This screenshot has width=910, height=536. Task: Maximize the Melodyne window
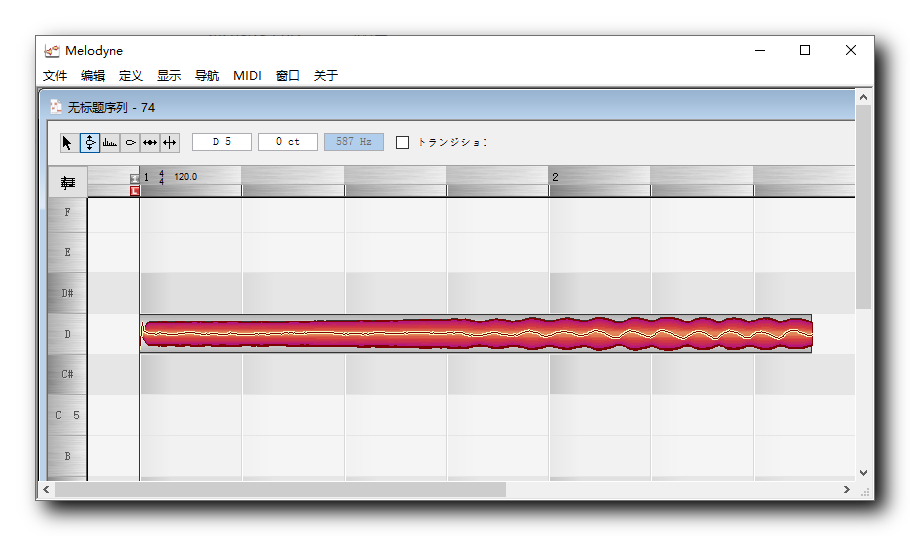805,50
